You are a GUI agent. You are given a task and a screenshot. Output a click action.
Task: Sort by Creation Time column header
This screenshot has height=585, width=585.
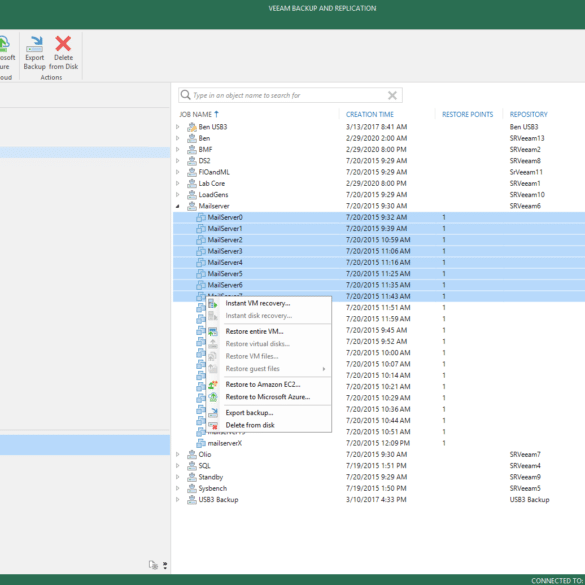click(370, 115)
